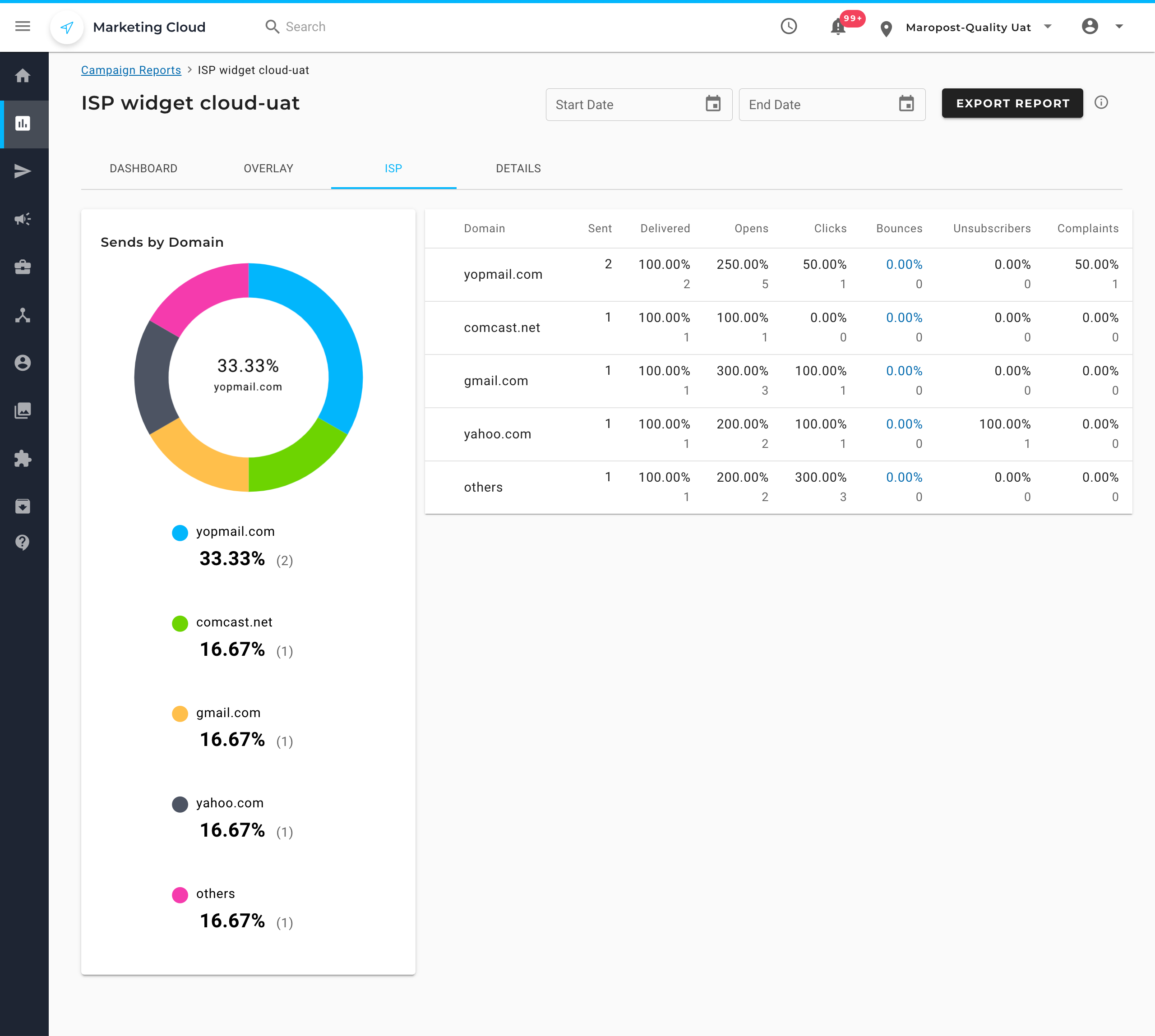Click the Unsubscribers column header
This screenshot has height=1036, width=1155.
(x=992, y=228)
